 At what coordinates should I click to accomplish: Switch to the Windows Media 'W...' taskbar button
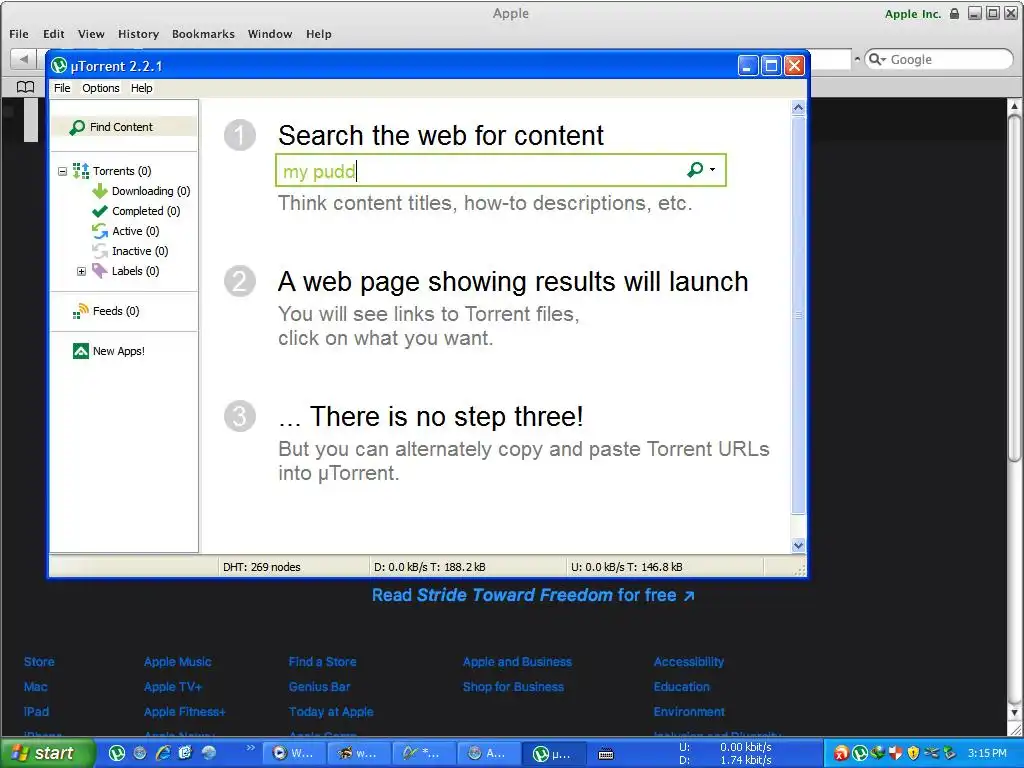(293, 754)
